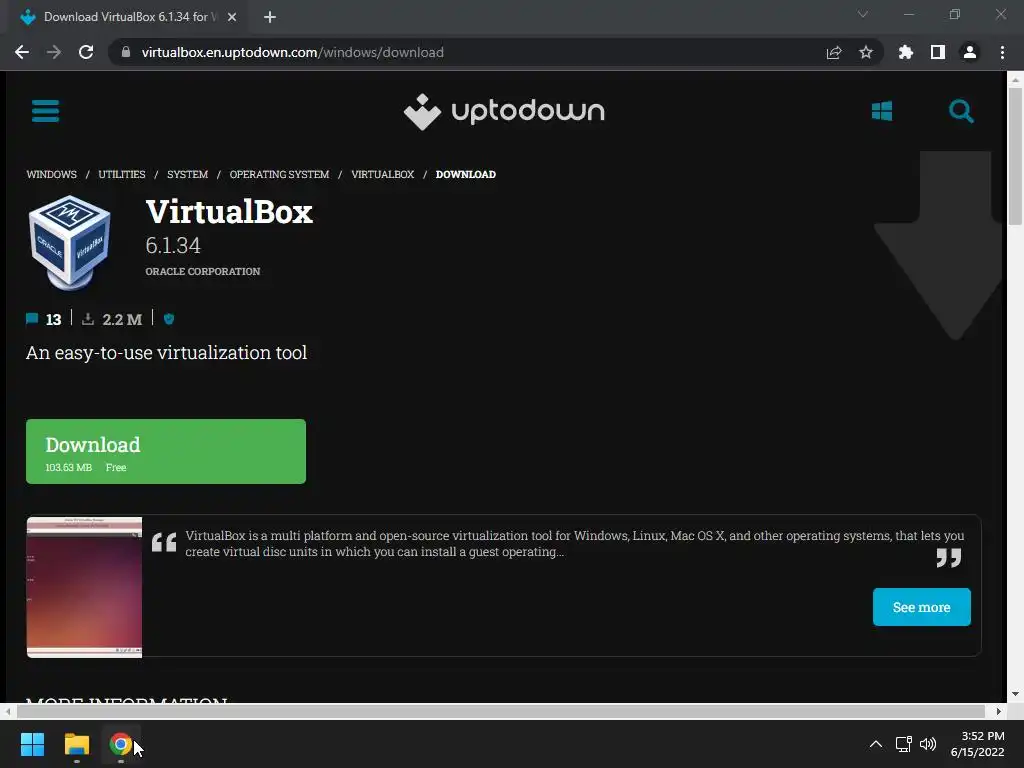Close the Download VirtualBox tab

point(232,17)
